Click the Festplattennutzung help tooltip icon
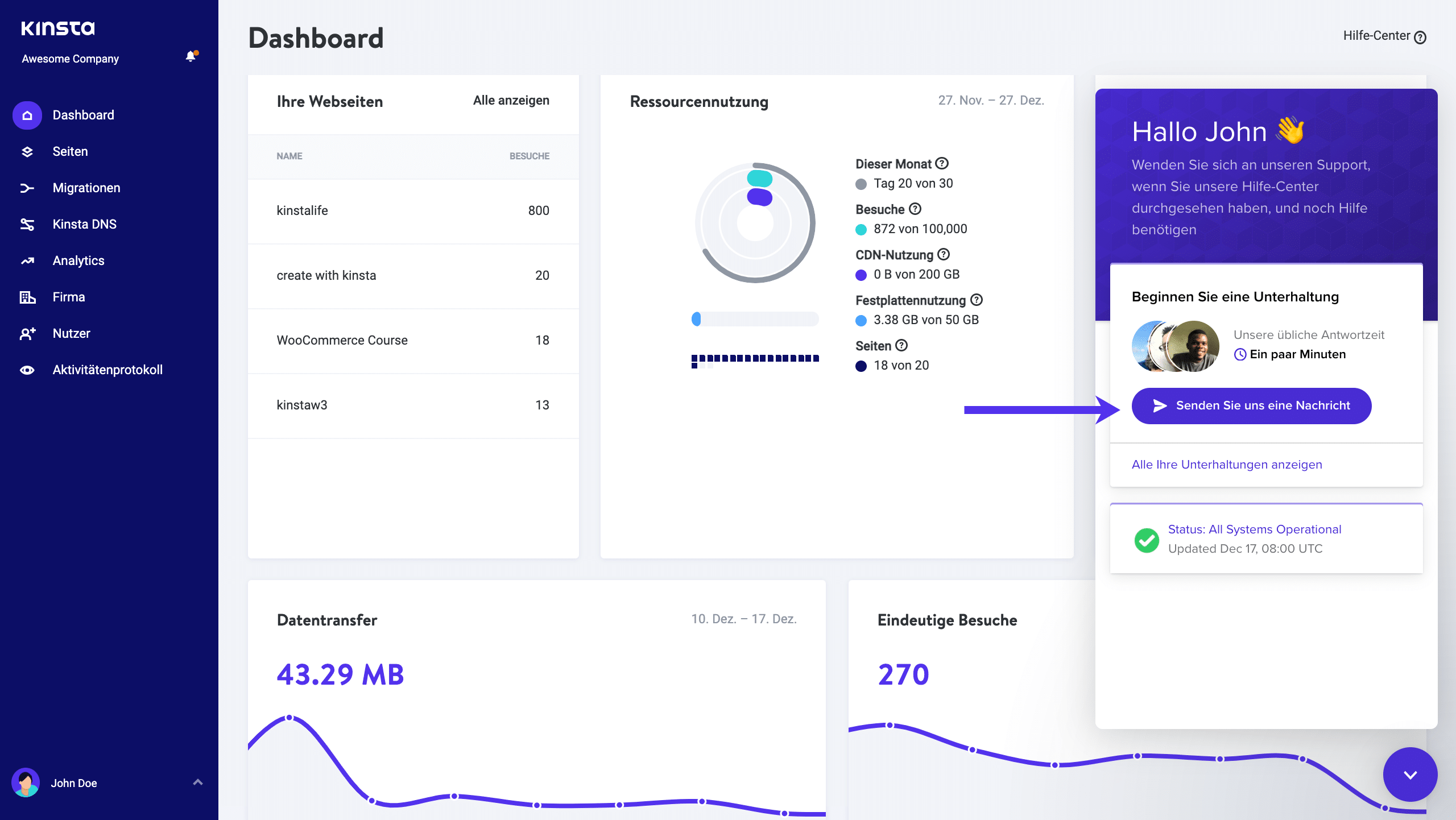Screen dimensions: 1456x820 coord(977,300)
